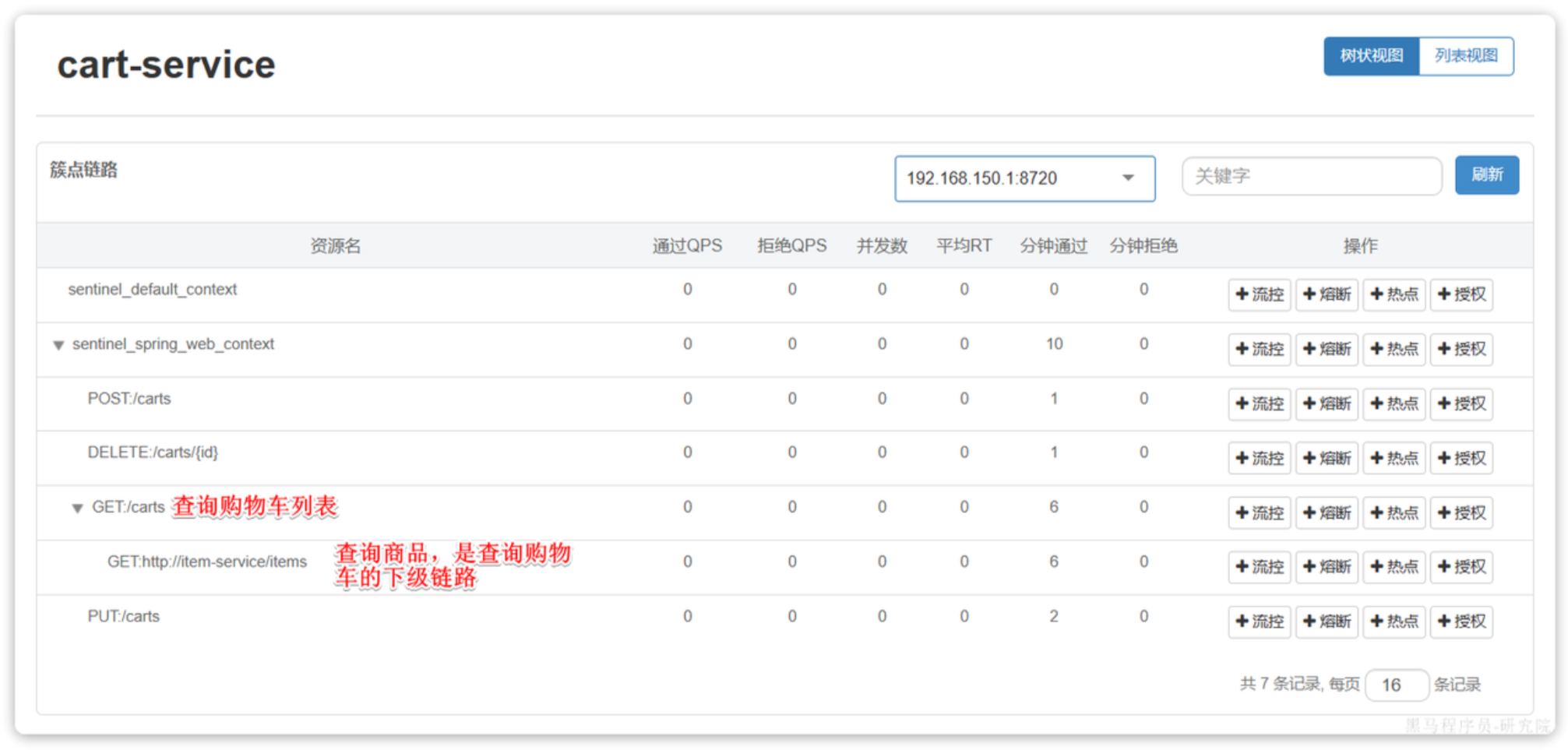Click the 资源名 column header
The width and height of the screenshot is (1568, 750).
point(336,246)
